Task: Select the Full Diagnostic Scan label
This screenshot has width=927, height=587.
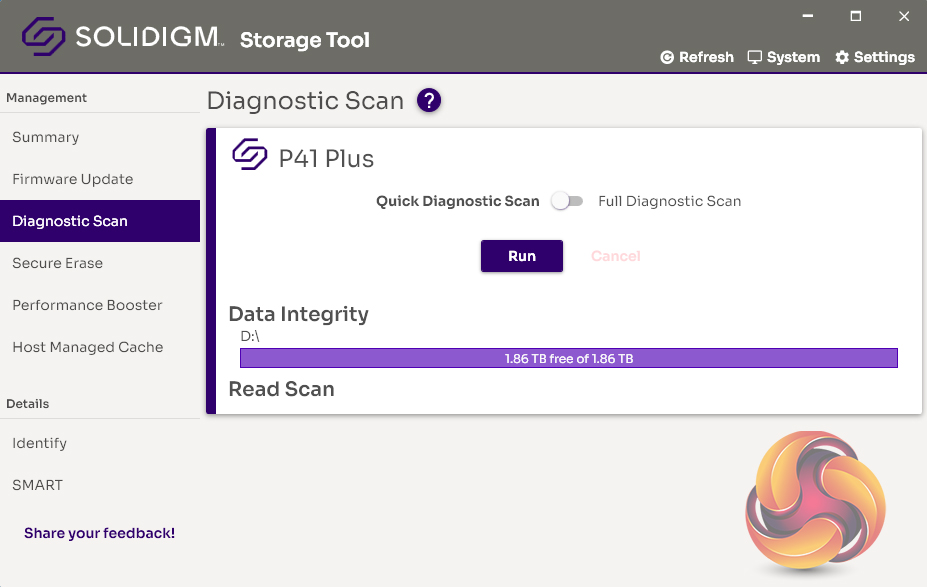Action: [x=669, y=201]
